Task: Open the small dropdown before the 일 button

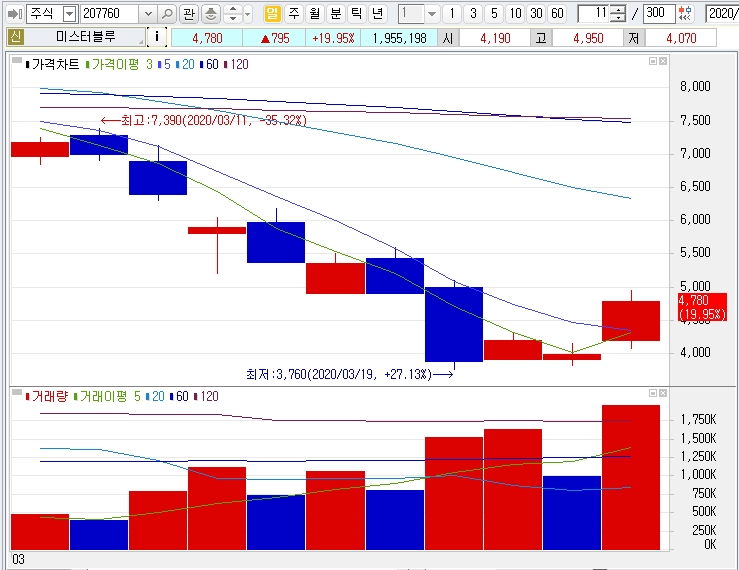Action: point(248,14)
